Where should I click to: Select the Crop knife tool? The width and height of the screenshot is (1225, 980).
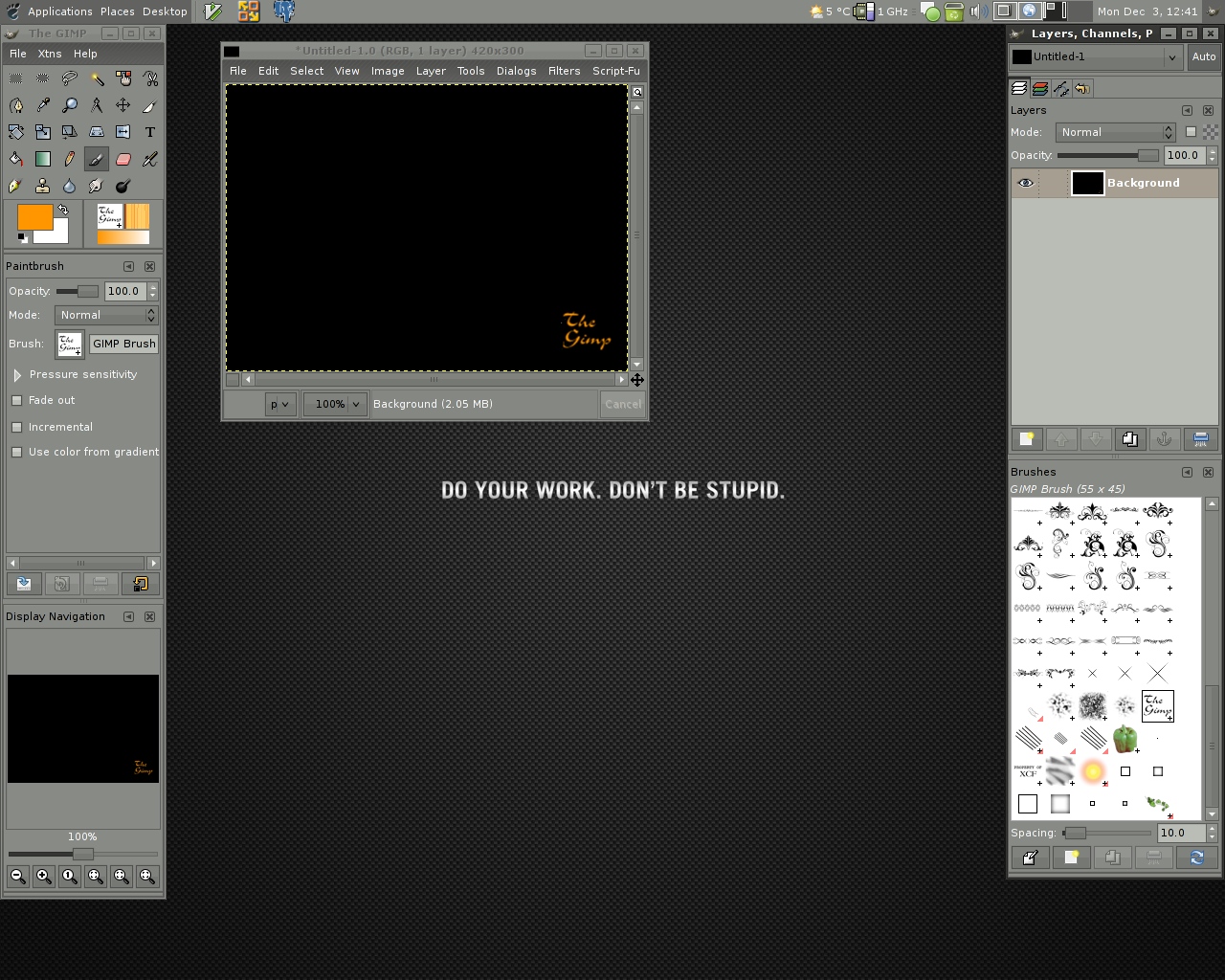pos(150,105)
